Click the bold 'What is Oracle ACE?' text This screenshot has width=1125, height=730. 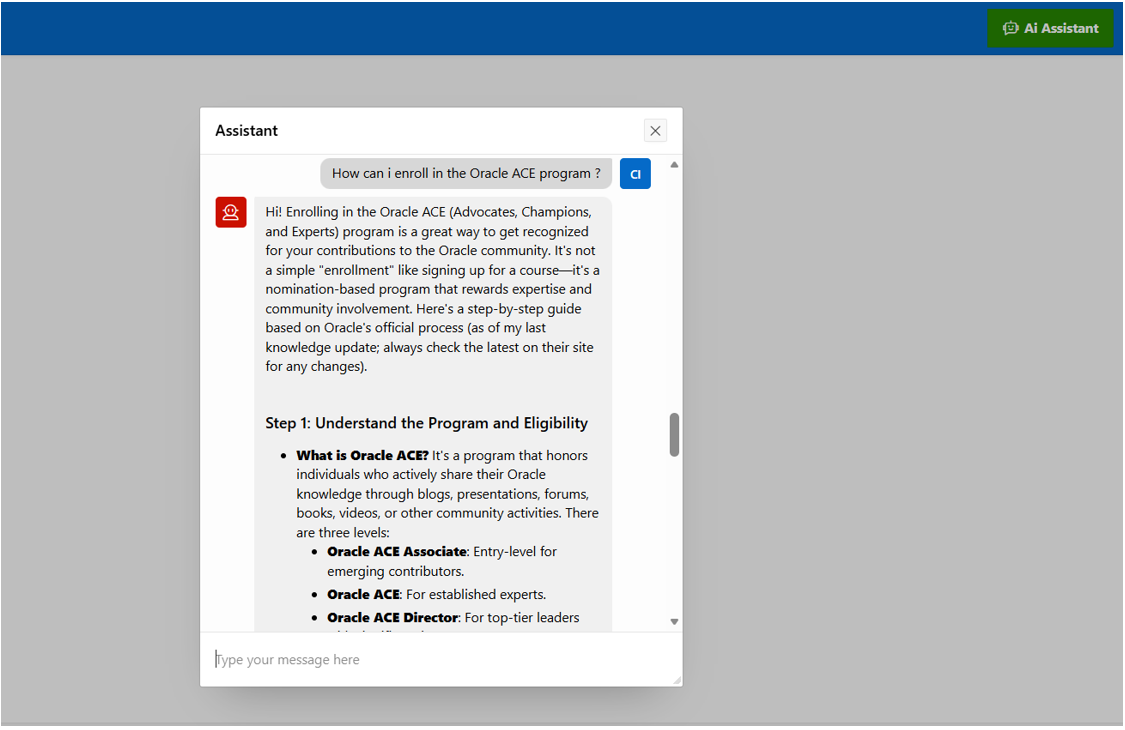click(x=362, y=455)
